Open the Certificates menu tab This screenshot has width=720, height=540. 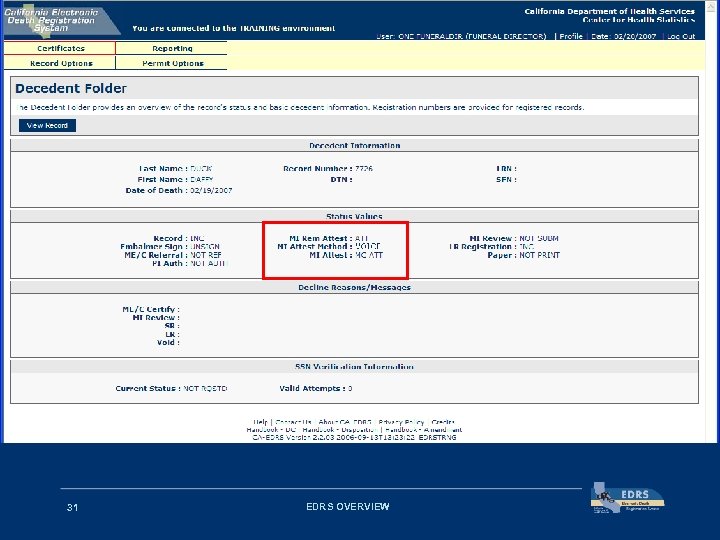coord(60,48)
